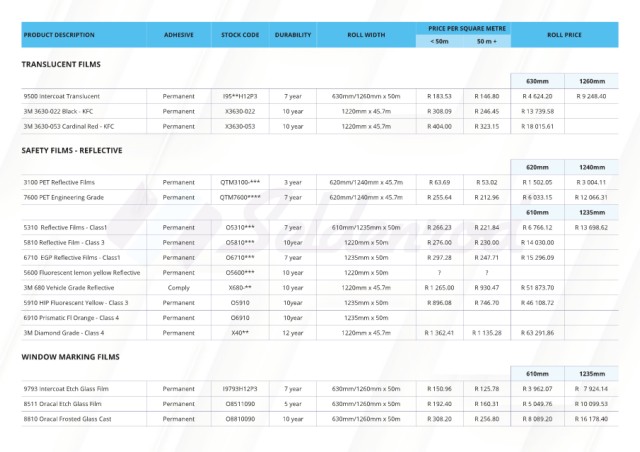Click the STOCK CODE column header

coord(241,35)
